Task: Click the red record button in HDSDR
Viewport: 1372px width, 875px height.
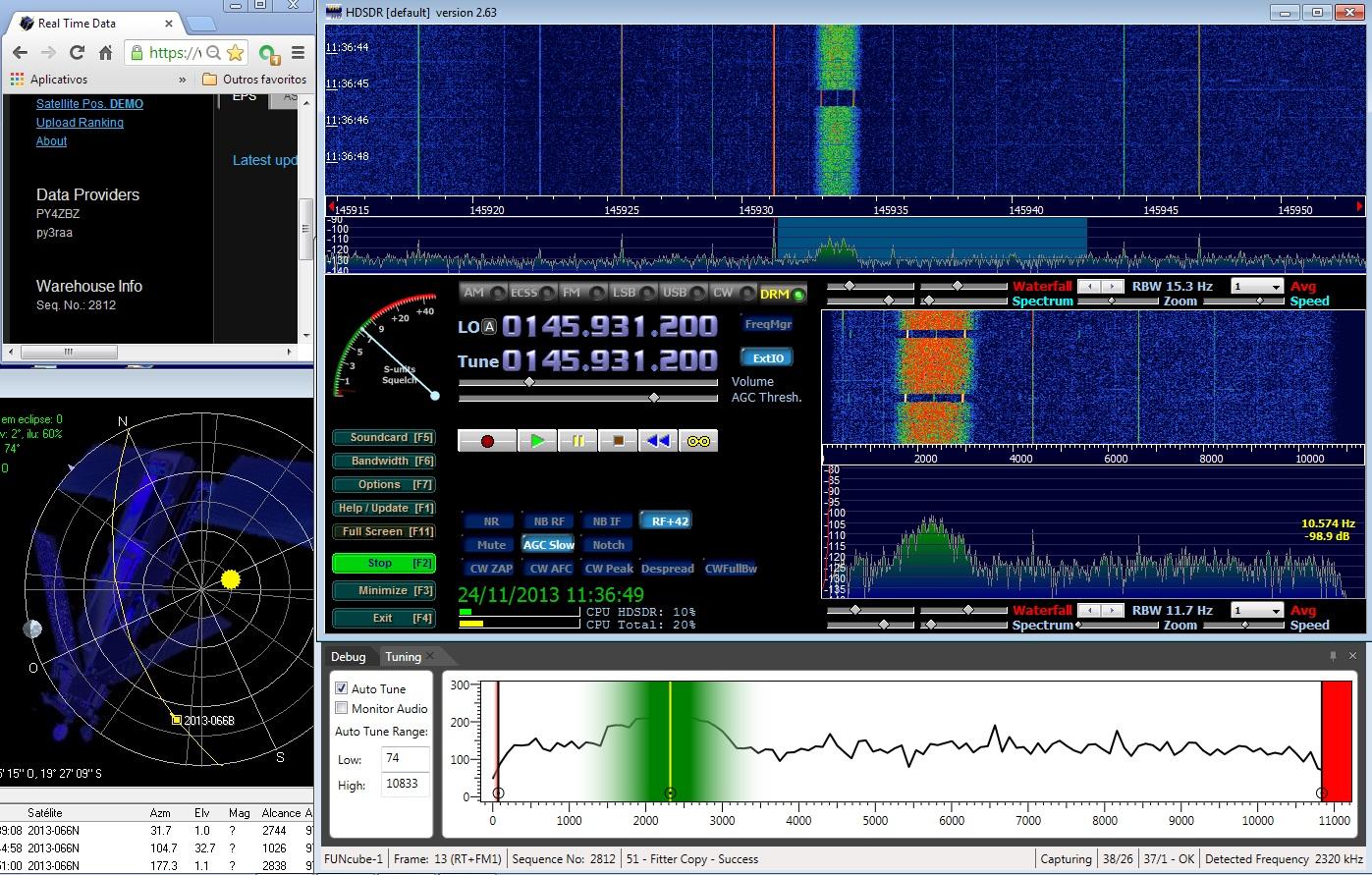Action: (x=486, y=441)
